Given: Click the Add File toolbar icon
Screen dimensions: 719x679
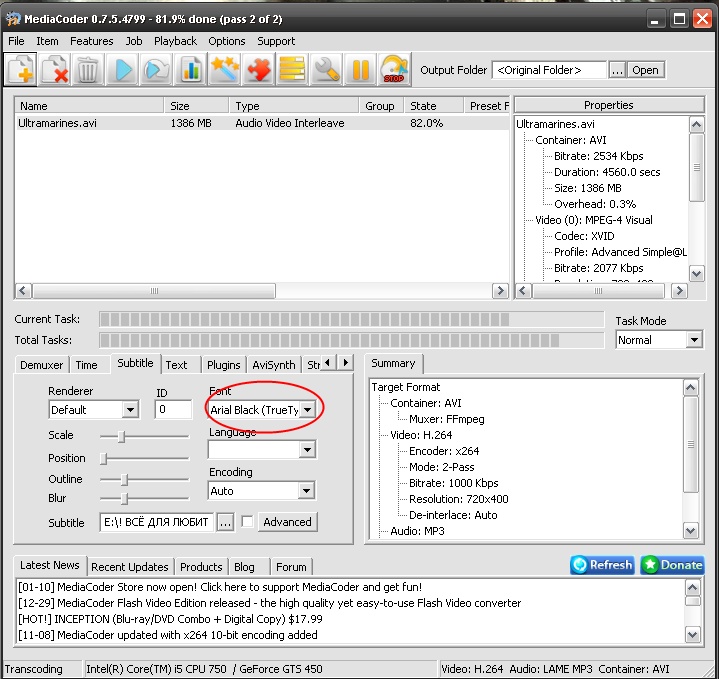Looking at the screenshot, I should [x=21, y=70].
